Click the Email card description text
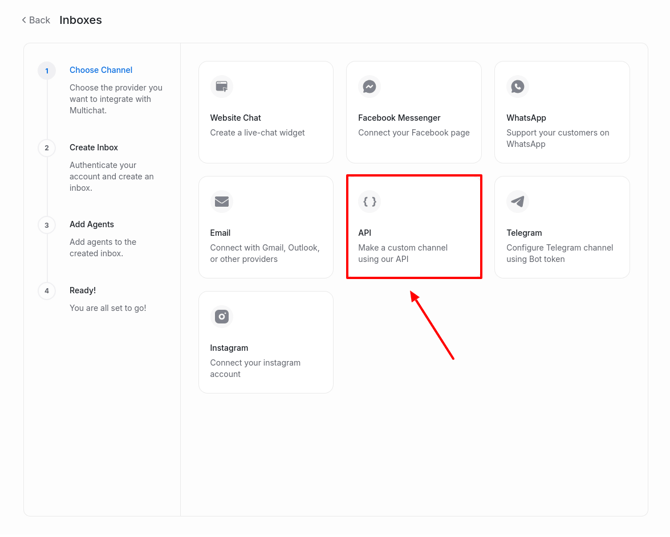 258,253
